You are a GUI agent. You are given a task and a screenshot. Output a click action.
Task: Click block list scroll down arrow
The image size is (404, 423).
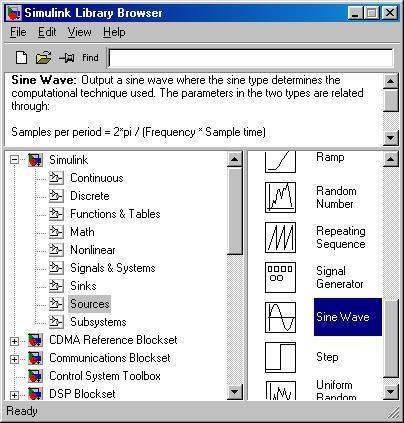[391, 392]
